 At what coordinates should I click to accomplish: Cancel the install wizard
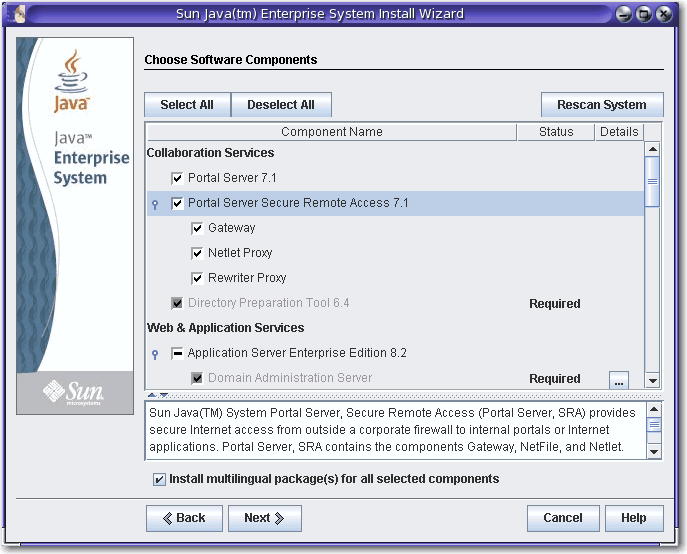[563, 518]
